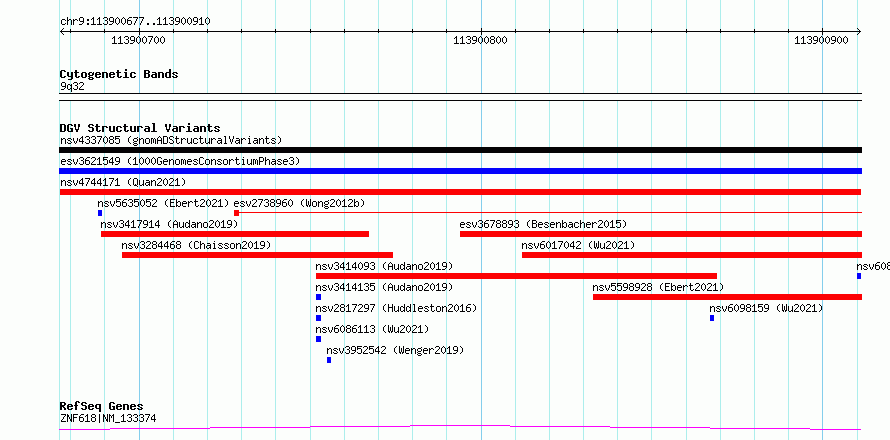Screen dimensions: 890x440
Task: Click the ZNF618|NM_133374 gene label
Action: tap(108, 419)
